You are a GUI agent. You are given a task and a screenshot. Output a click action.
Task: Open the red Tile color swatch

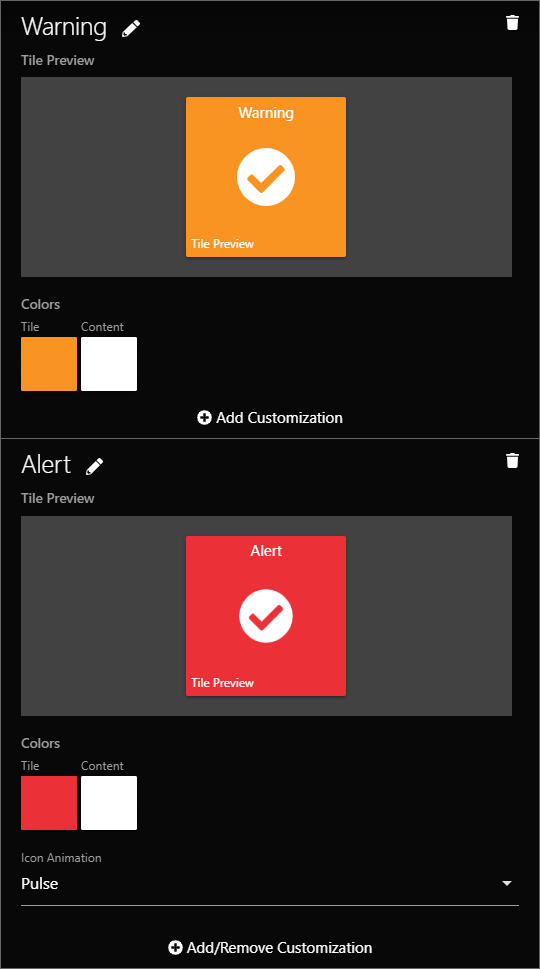point(49,803)
